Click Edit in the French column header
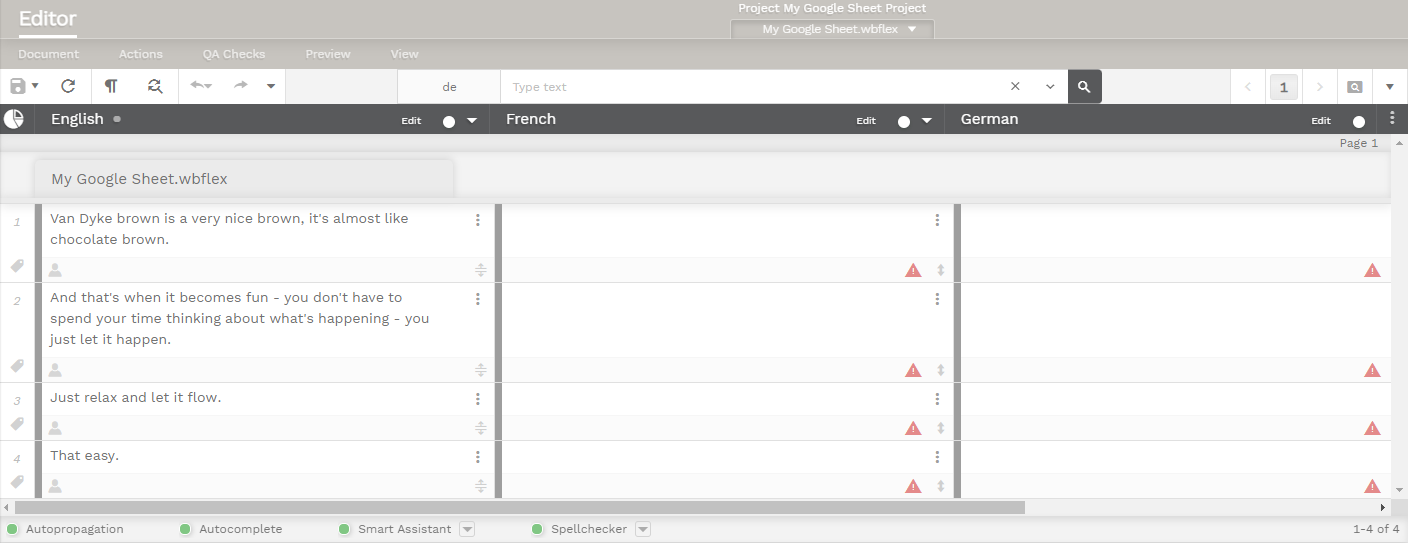This screenshot has width=1408, height=543. point(866,121)
